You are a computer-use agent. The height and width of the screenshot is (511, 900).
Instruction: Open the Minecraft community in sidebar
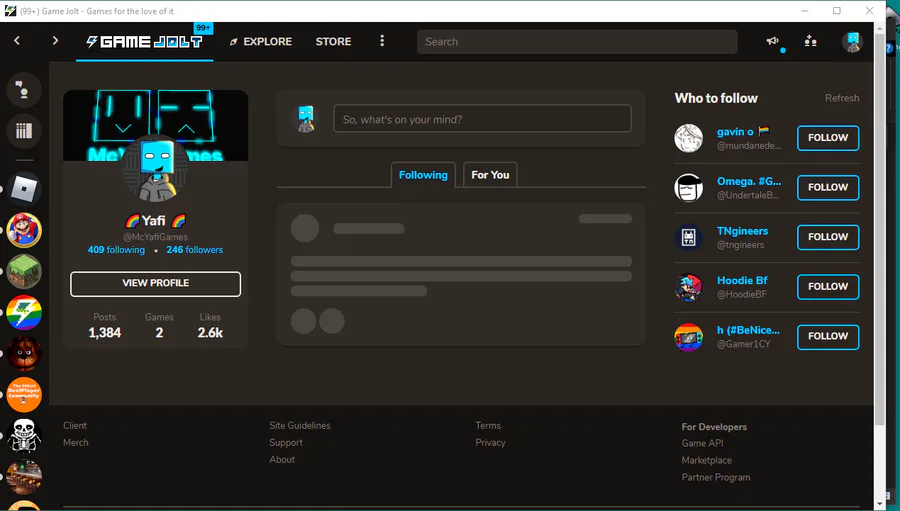pos(24,272)
